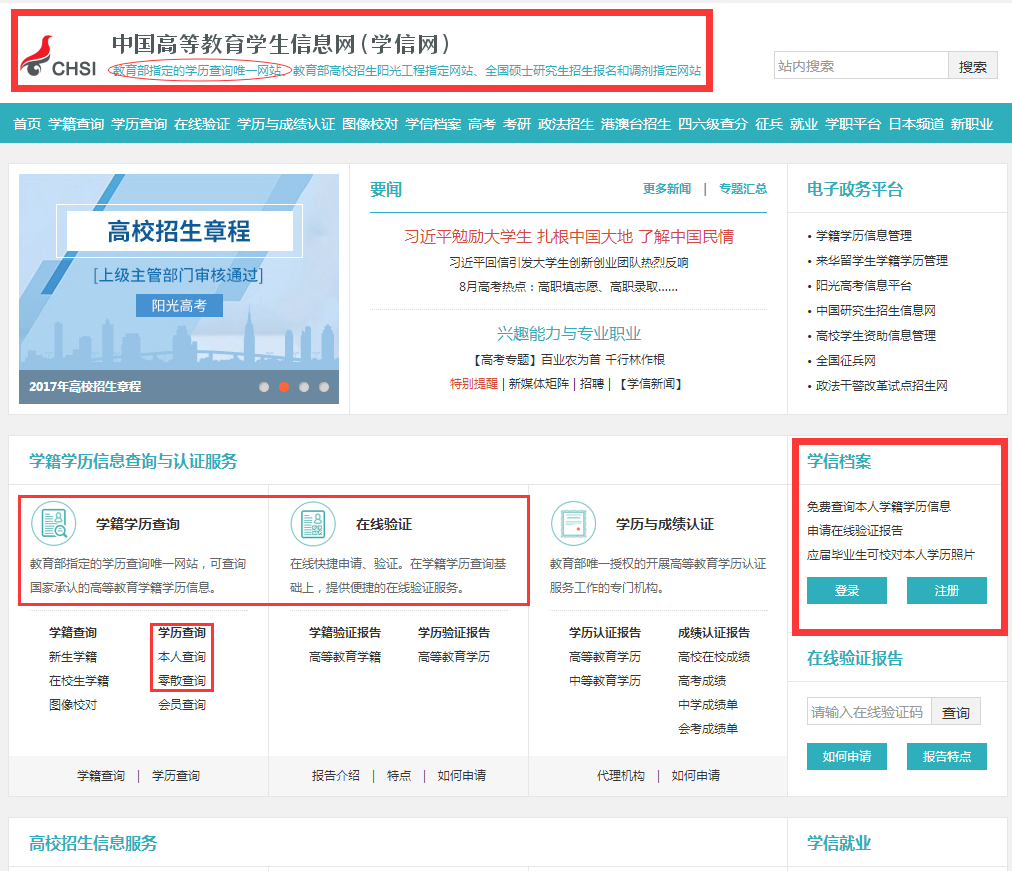Screen dimensions: 1012x871
Task: Open 新职业 nav item
Action: [971, 124]
